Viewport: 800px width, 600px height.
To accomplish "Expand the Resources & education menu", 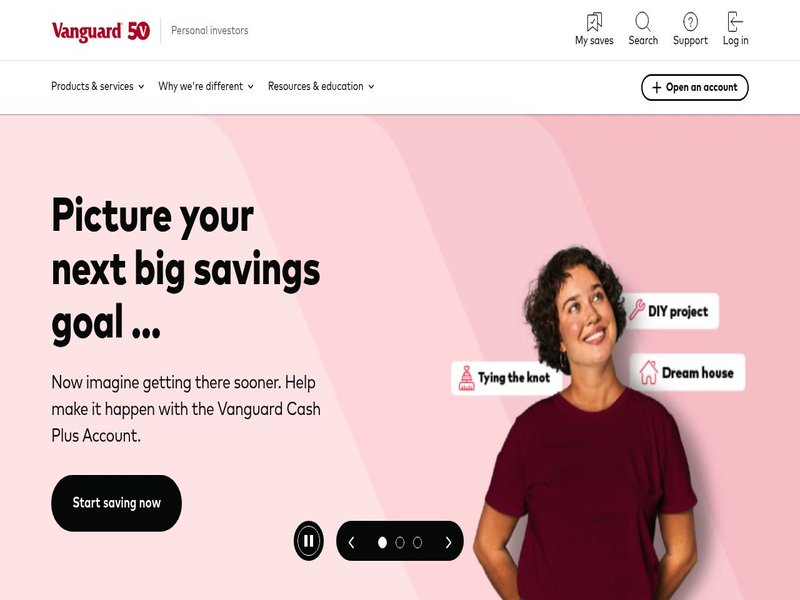I will (x=321, y=86).
